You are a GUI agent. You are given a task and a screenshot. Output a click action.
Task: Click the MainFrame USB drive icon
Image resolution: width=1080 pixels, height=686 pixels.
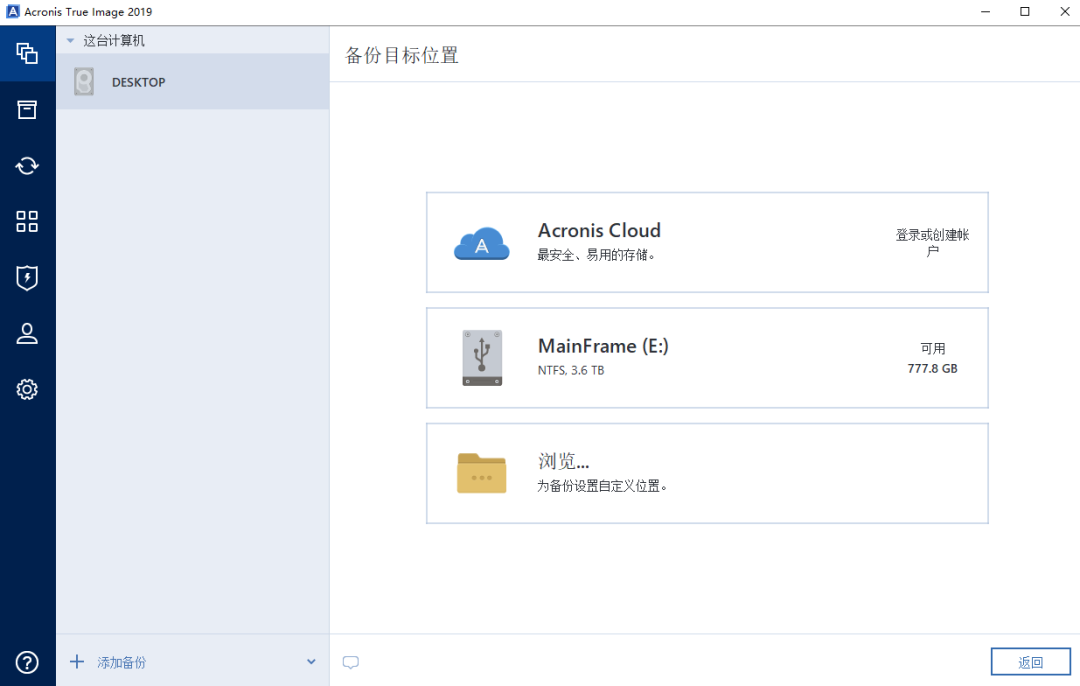click(482, 357)
